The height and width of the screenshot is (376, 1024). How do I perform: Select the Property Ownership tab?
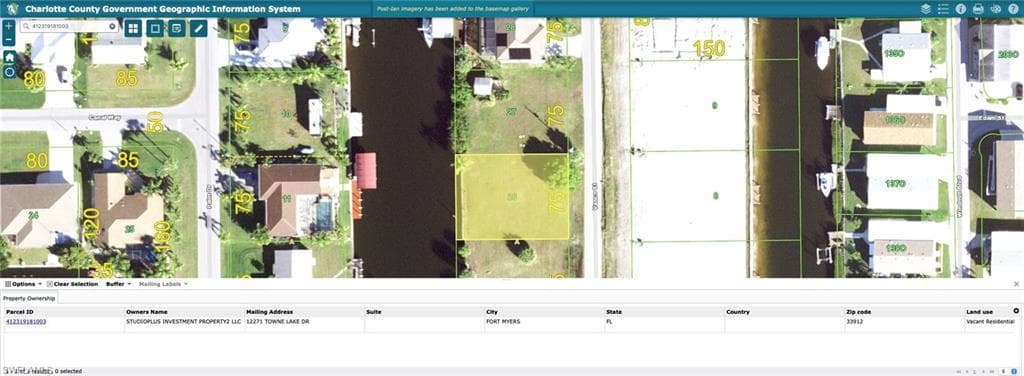pos(29,298)
